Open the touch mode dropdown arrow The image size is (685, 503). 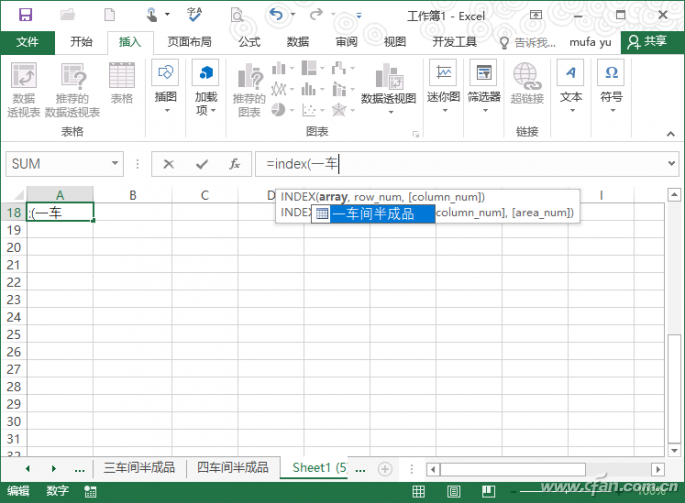[x=167, y=14]
